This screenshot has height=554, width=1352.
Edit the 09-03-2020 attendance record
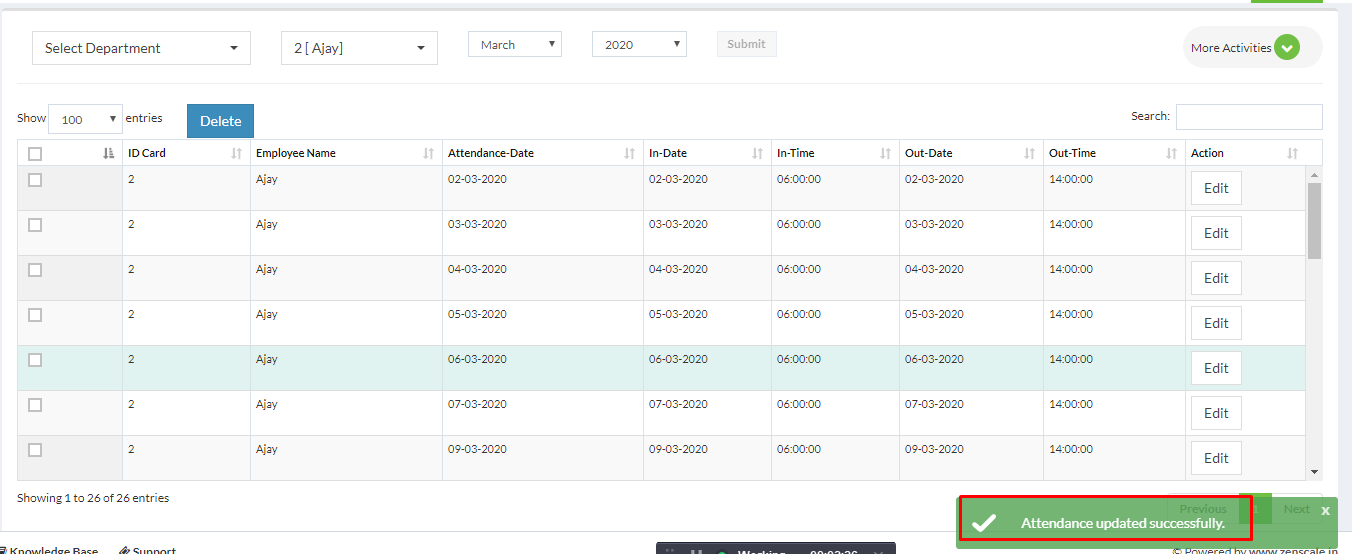click(1216, 458)
